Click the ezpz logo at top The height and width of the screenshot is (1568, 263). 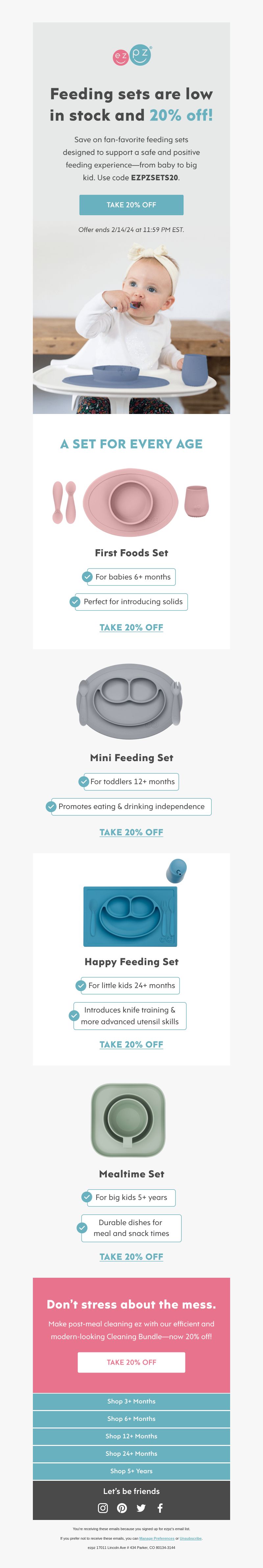132,55
